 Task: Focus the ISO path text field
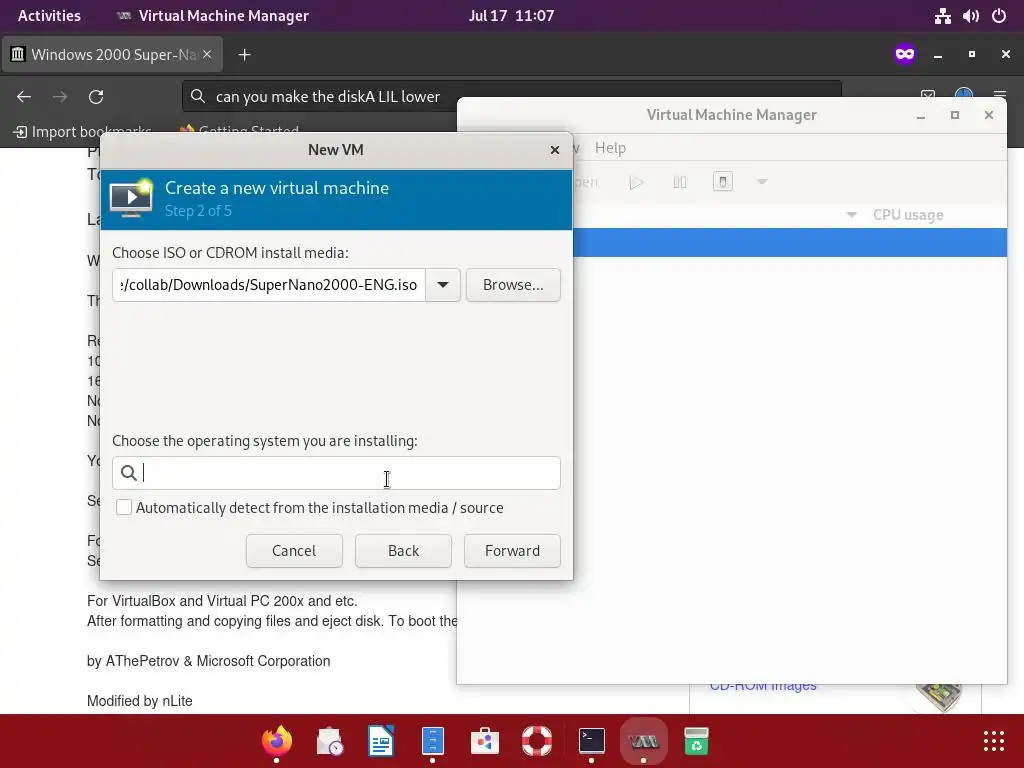pos(269,285)
